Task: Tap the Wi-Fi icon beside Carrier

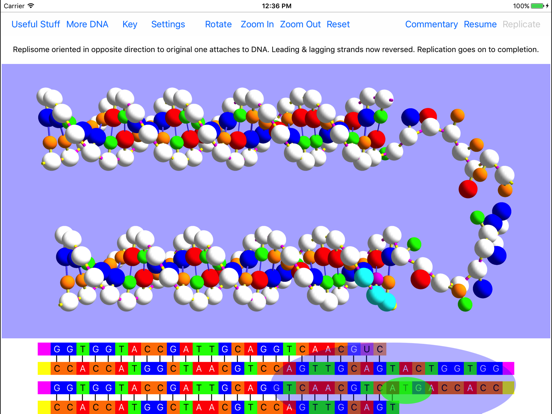Action: click(x=31, y=6)
